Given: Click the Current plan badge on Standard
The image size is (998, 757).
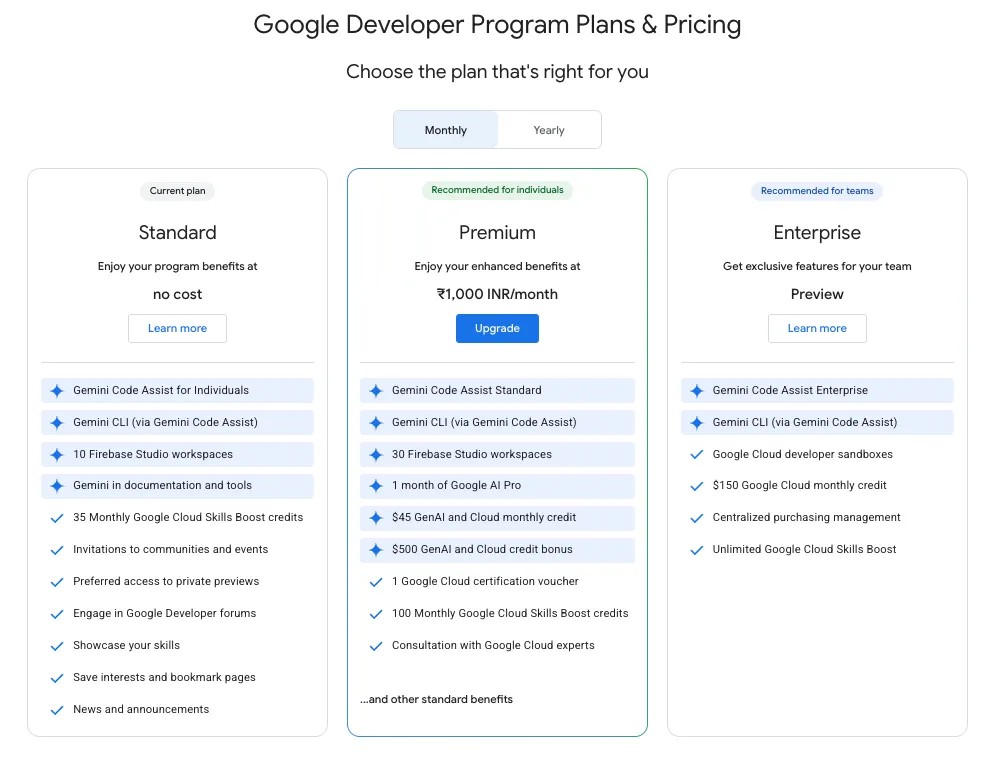Looking at the screenshot, I should pos(177,191).
